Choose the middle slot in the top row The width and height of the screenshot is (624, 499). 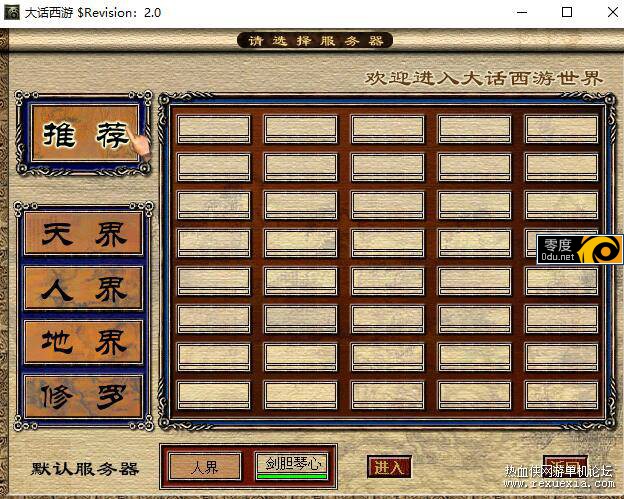pyautogui.click(x=388, y=129)
